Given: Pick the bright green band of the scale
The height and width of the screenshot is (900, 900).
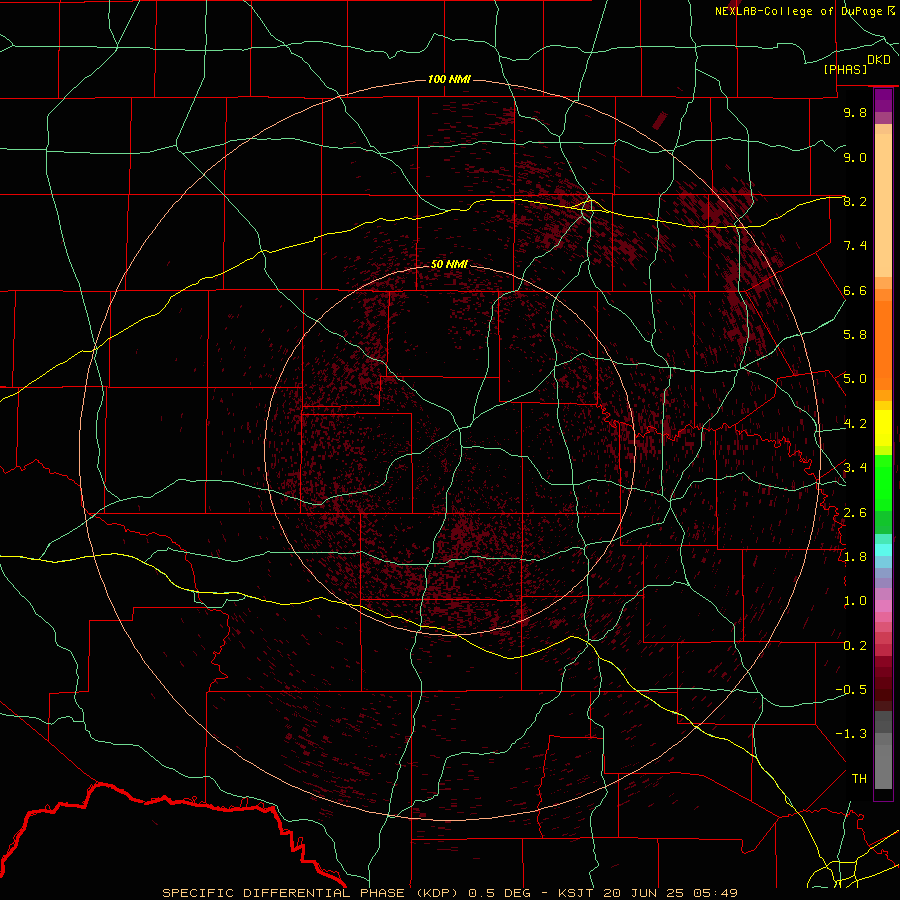Looking at the screenshot, I should (x=883, y=483).
